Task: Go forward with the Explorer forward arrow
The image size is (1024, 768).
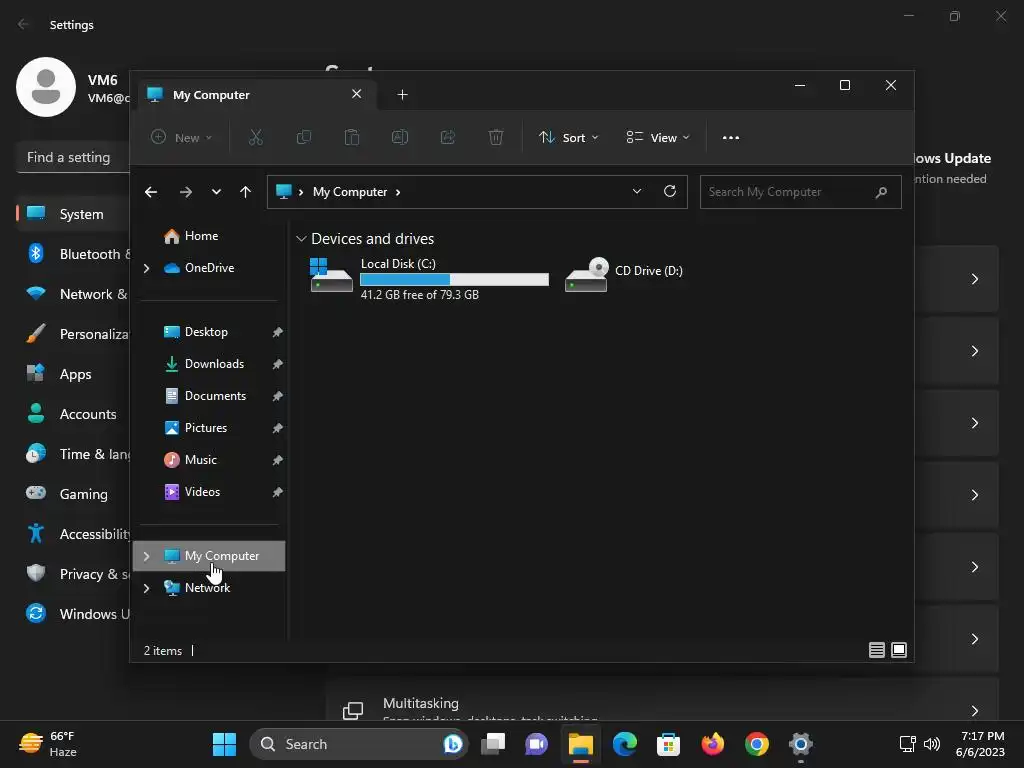Action: tap(185, 192)
